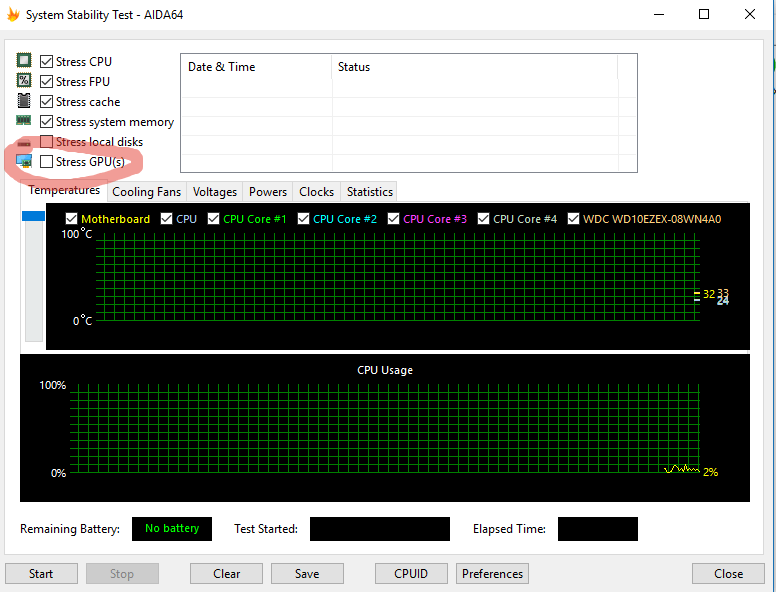Enable the Stress GPU(s) checkbox
The width and height of the screenshot is (776, 592).
pyautogui.click(x=47, y=161)
